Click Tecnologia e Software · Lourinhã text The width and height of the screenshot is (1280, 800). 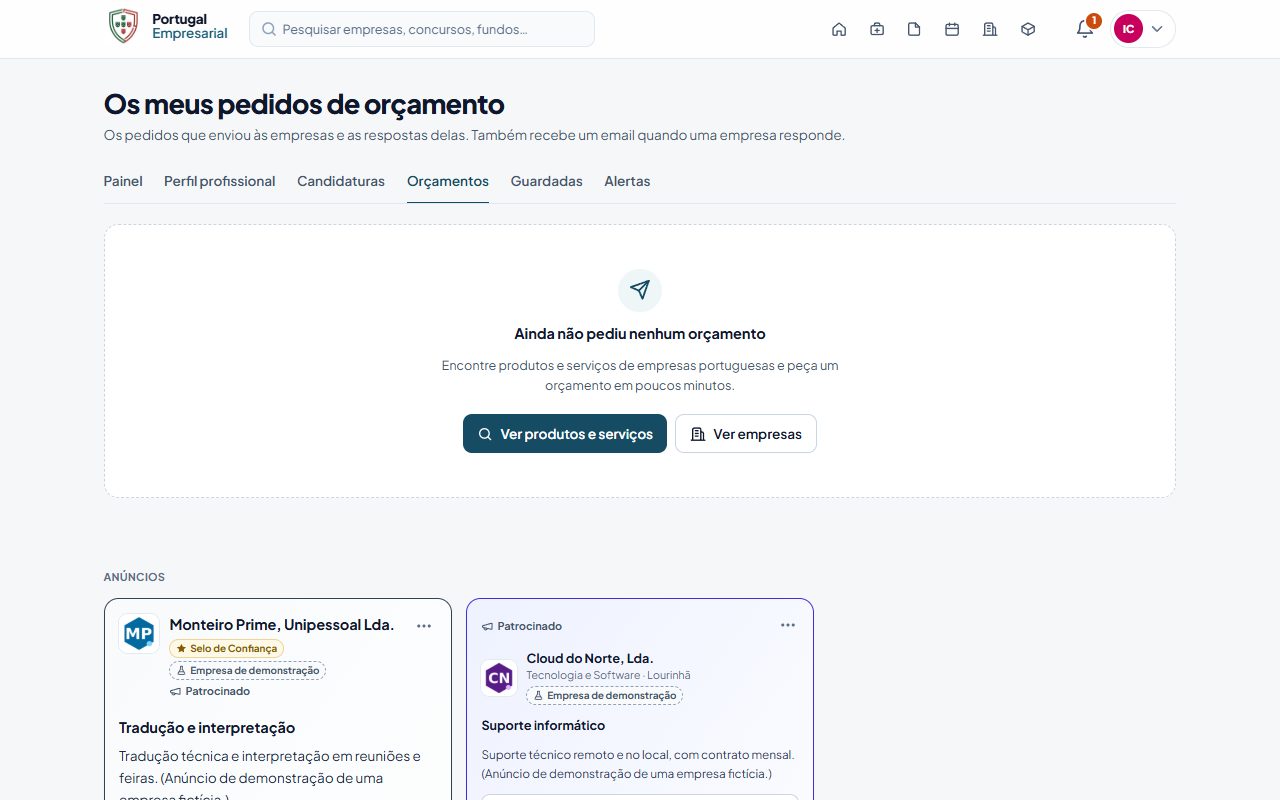pyautogui.click(x=609, y=675)
